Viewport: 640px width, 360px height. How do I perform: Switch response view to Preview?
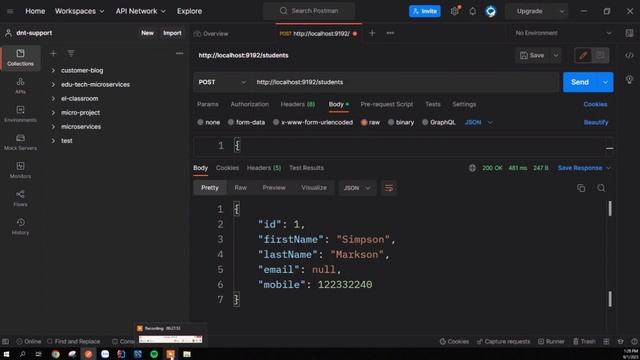click(x=274, y=188)
